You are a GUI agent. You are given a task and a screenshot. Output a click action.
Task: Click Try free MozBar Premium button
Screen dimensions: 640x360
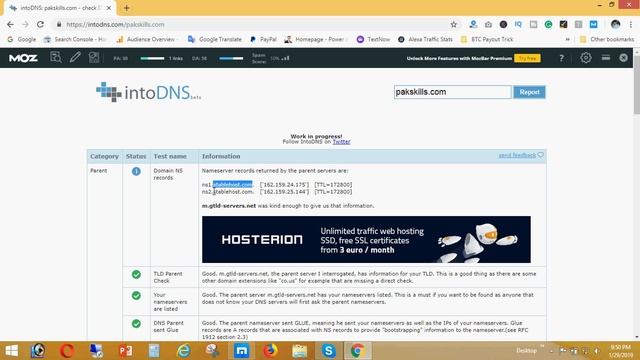coord(527,58)
